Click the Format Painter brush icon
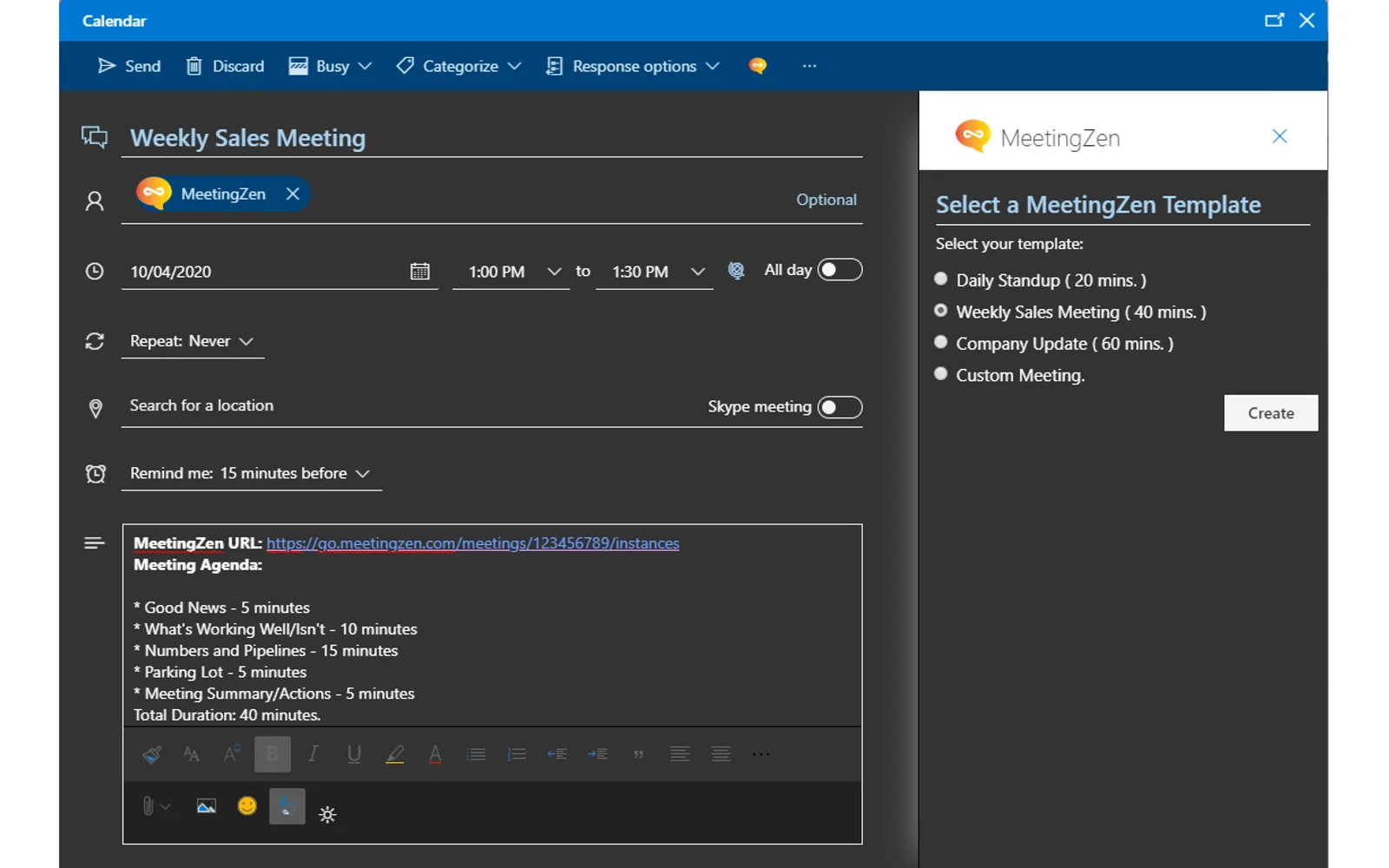The image size is (1389, 868). pos(152,754)
